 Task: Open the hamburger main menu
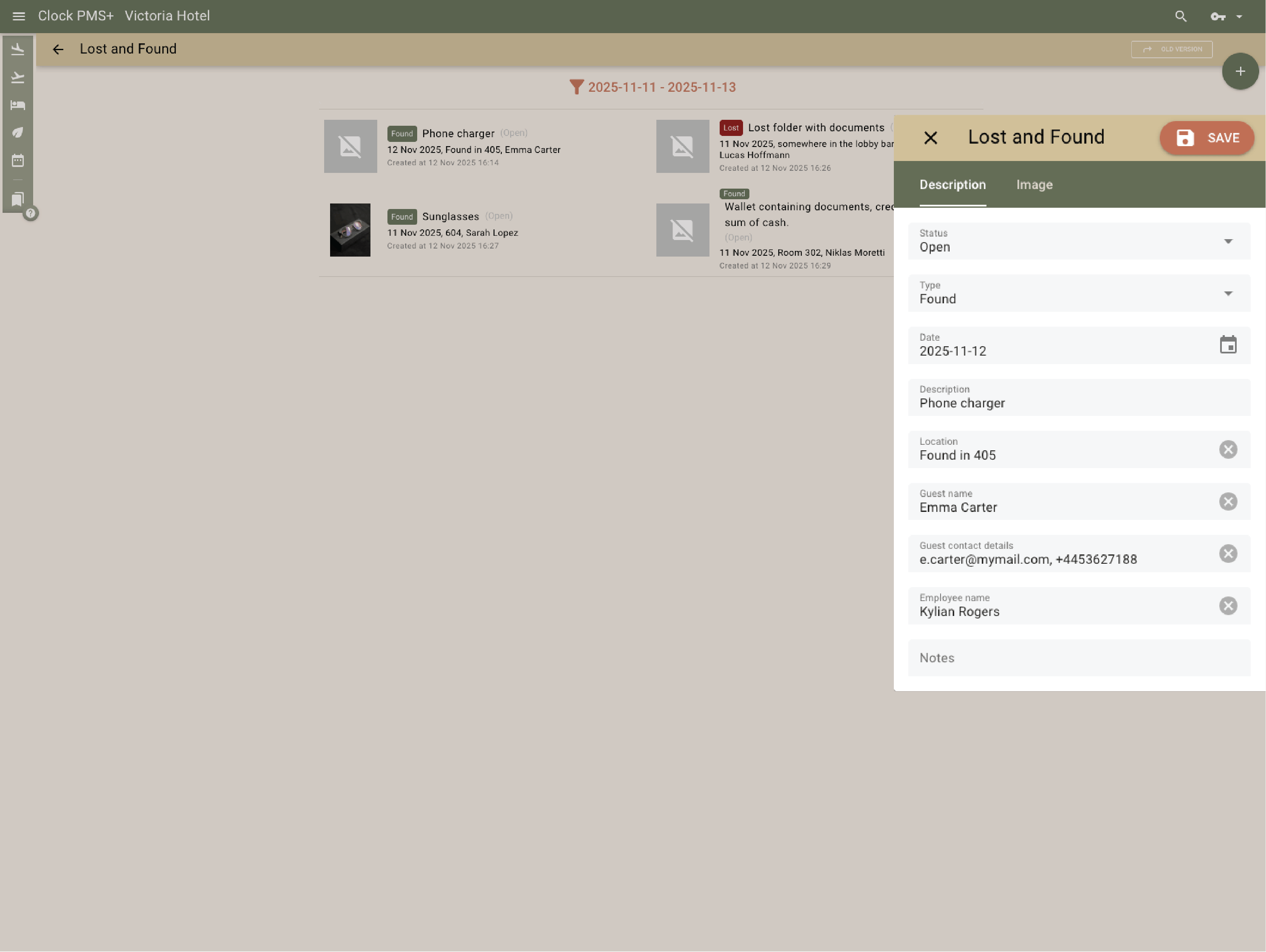point(19,16)
